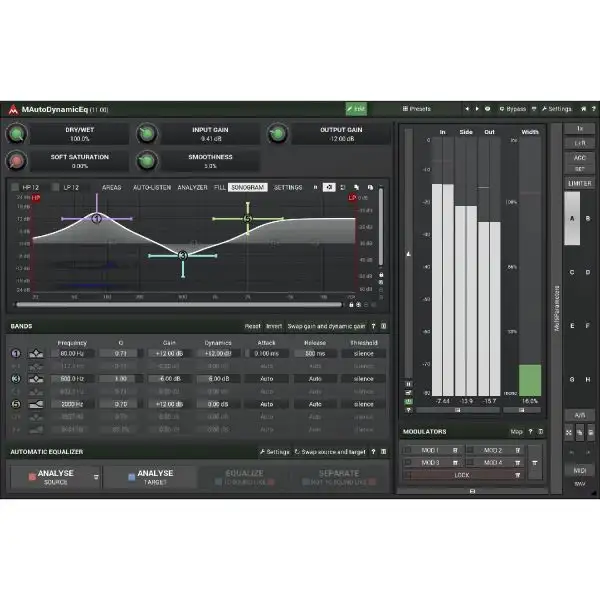600x600 pixels.
Task: Open the Presets dropdown
Action: pos(417,108)
